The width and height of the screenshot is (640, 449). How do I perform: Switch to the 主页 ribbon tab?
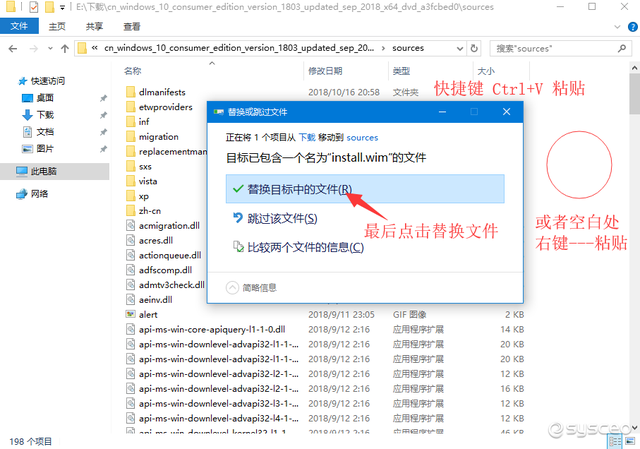pyautogui.click(x=57, y=27)
